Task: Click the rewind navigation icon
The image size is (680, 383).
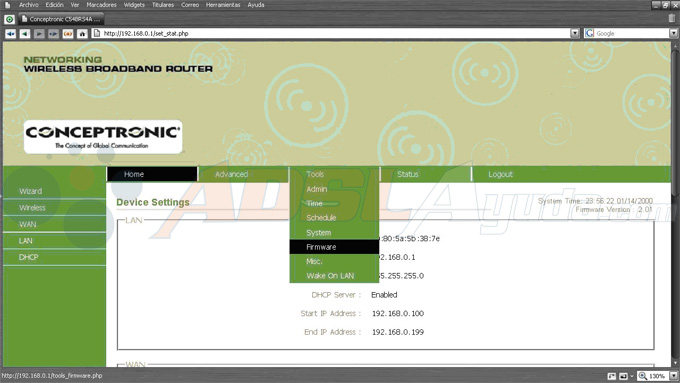Action: (10, 33)
